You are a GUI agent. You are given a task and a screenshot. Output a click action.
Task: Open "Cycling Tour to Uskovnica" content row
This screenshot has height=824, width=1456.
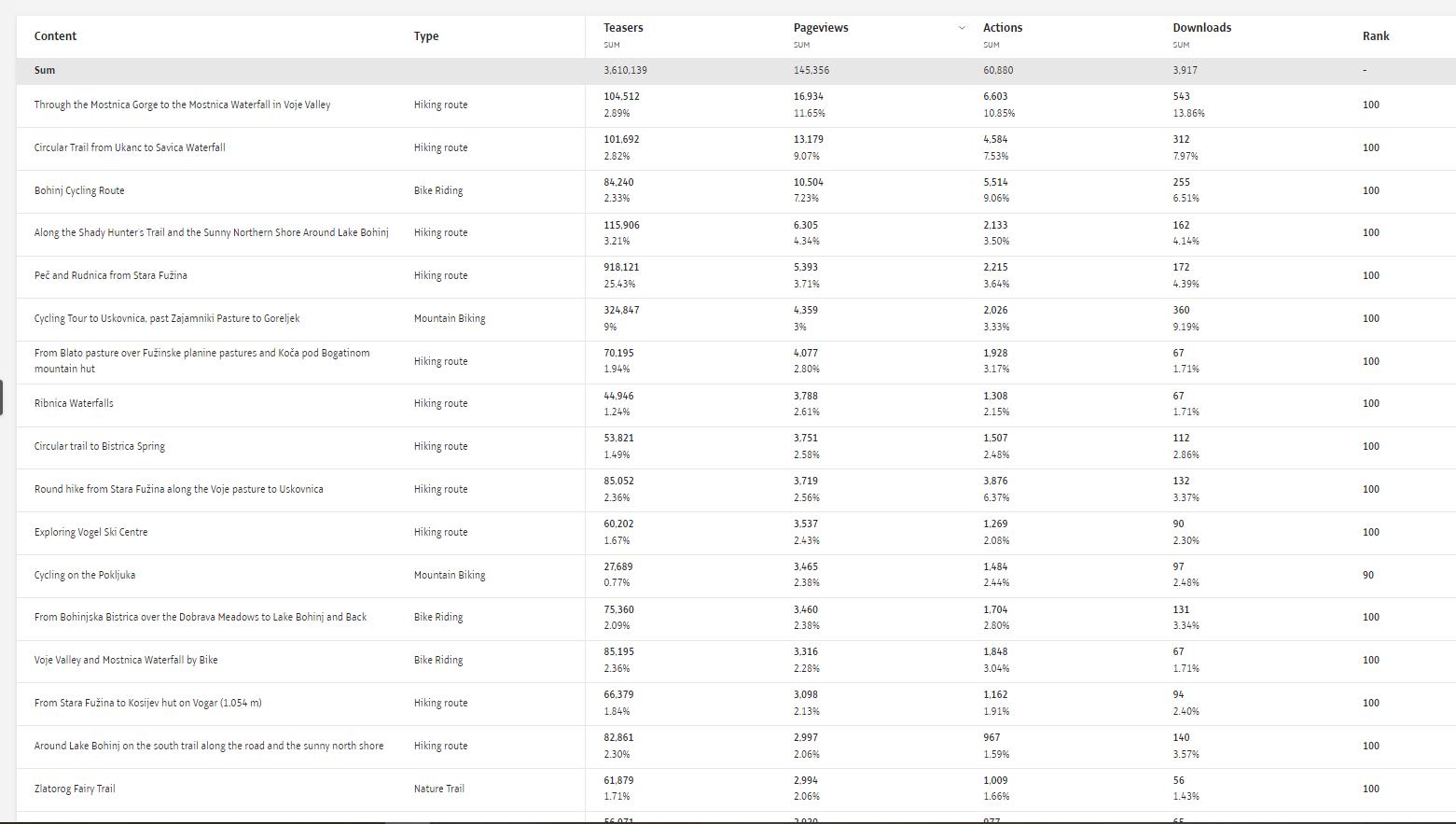coord(167,318)
